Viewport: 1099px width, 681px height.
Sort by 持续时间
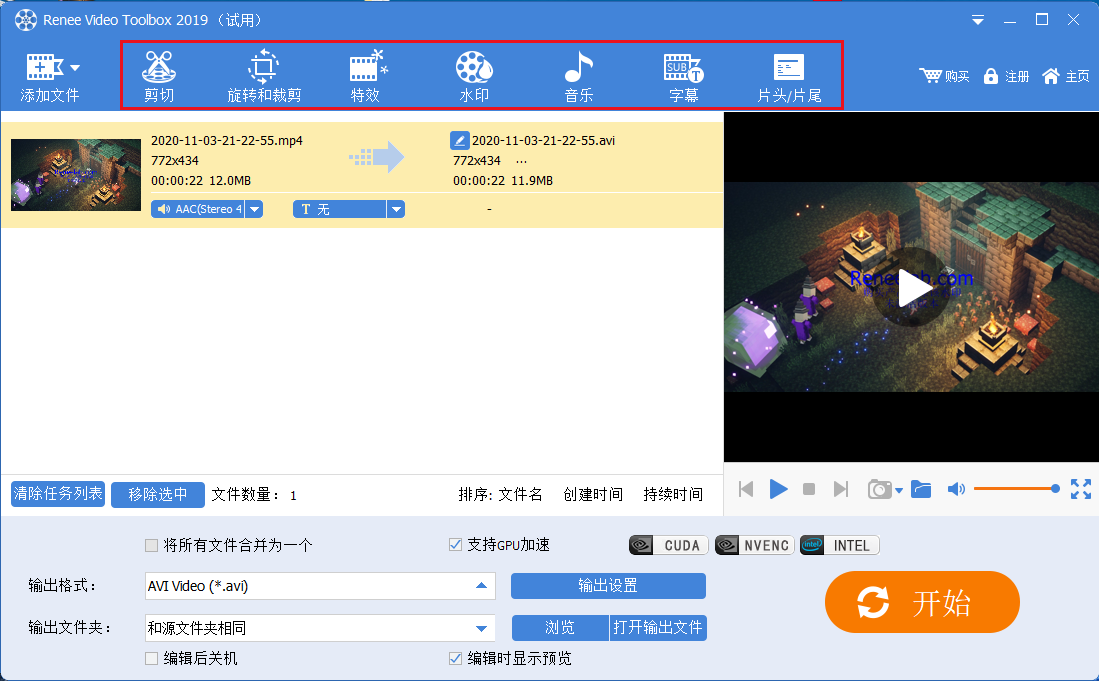(673, 495)
